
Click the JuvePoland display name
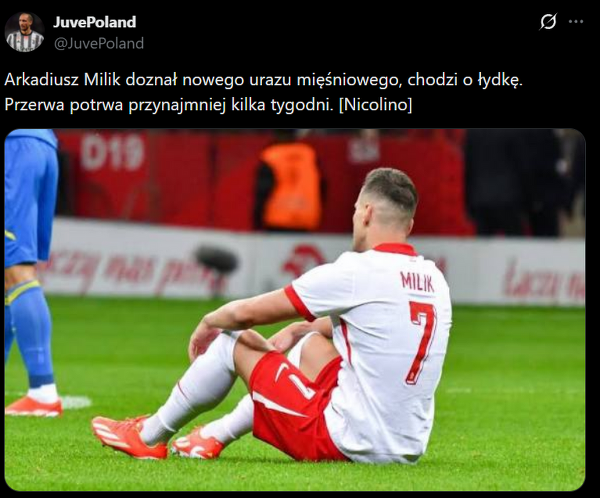[95, 22]
